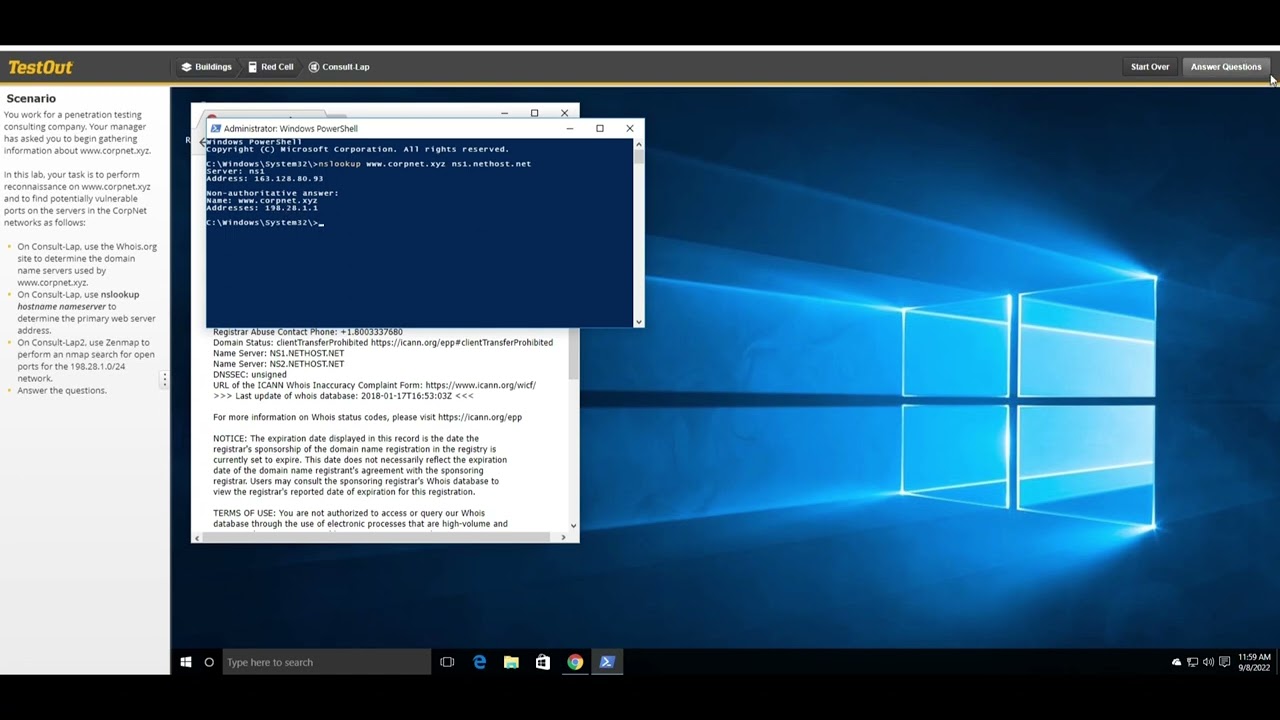Click the 'Name Server: NS2.NETHOST.NET' line
Screen dimensions: 1280x720
click(x=278, y=364)
